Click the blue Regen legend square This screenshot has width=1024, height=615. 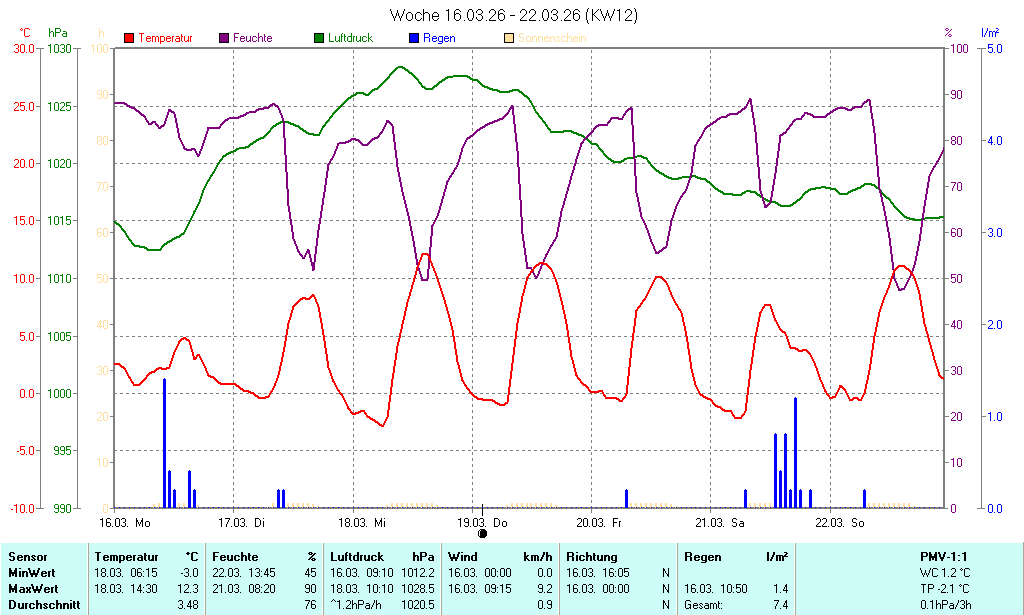(415, 38)
